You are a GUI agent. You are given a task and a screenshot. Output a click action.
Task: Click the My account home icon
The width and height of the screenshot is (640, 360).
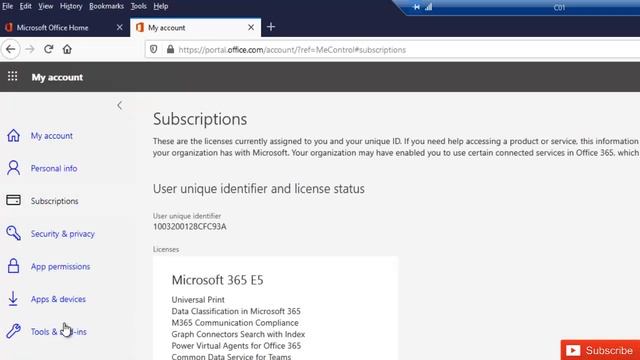point(13,135)
